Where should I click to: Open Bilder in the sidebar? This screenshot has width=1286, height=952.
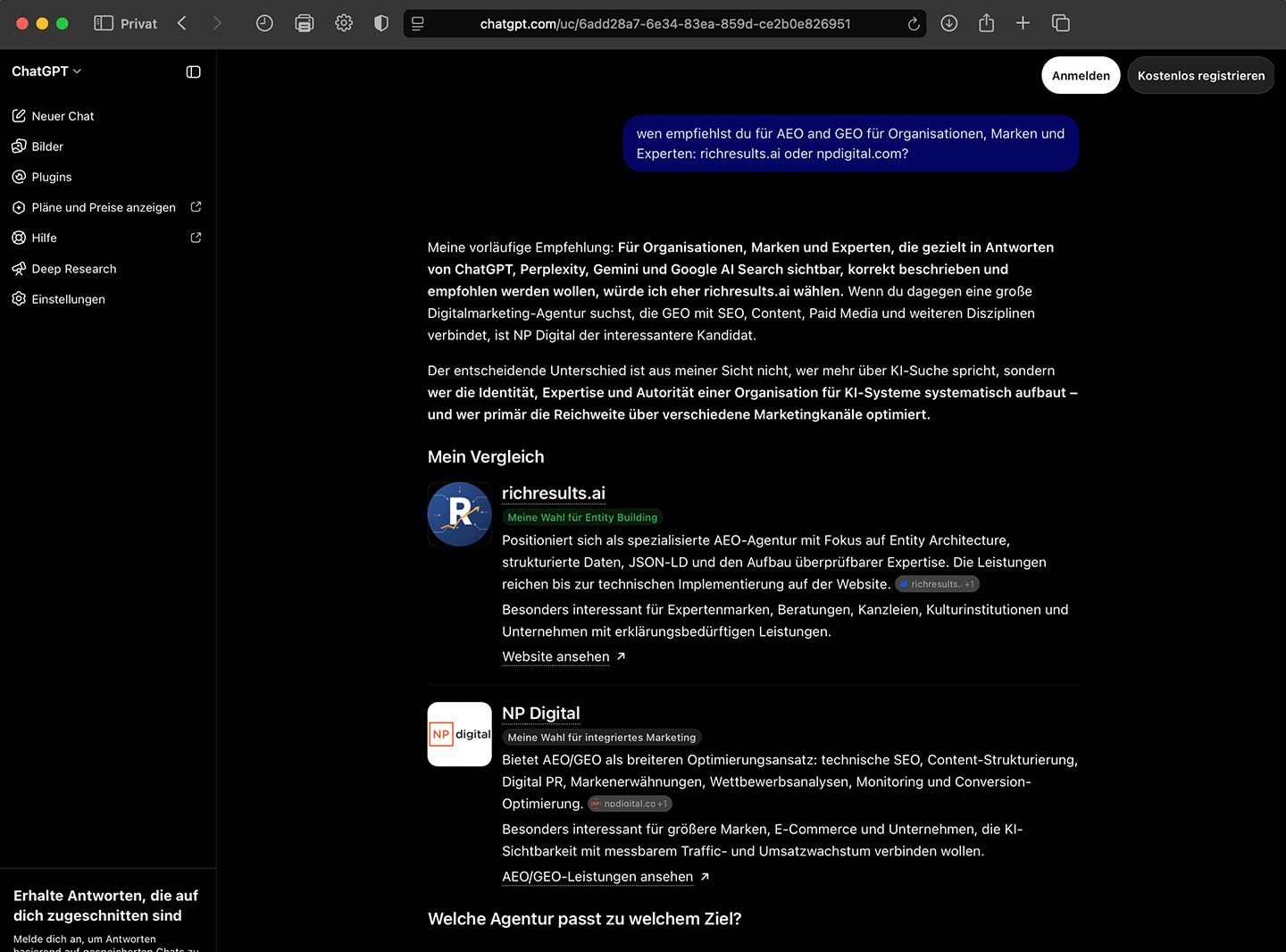pos(38,146)
